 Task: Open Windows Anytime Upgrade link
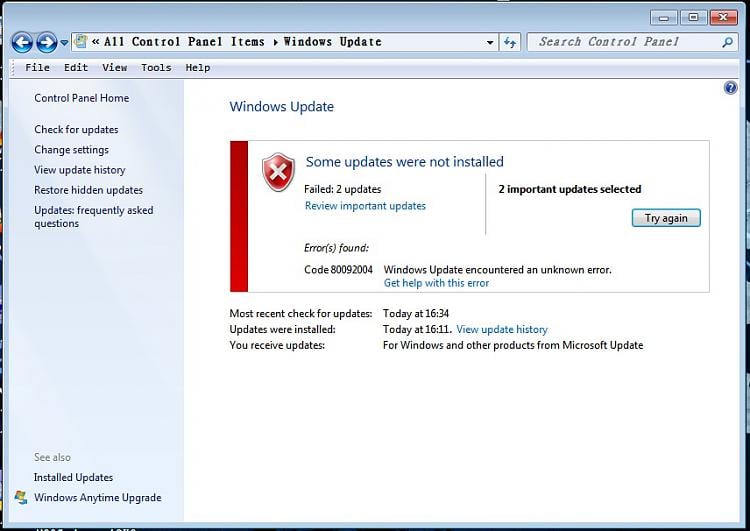pyautogui.click(x=98, y=498)
